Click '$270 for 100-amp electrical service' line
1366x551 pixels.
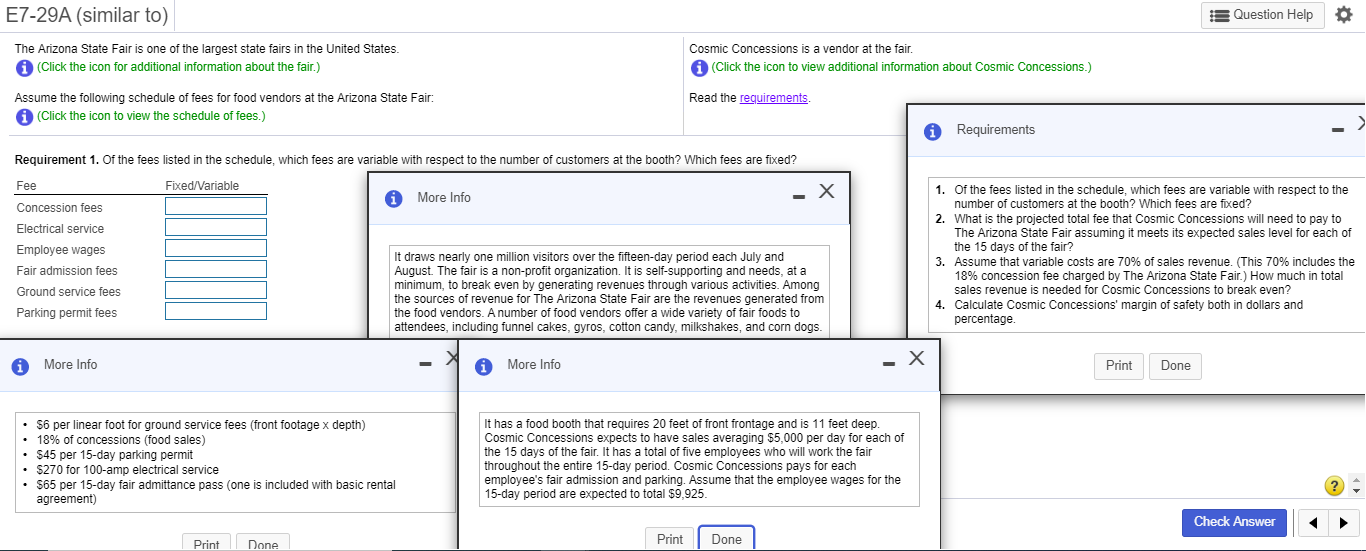point(127,469)
